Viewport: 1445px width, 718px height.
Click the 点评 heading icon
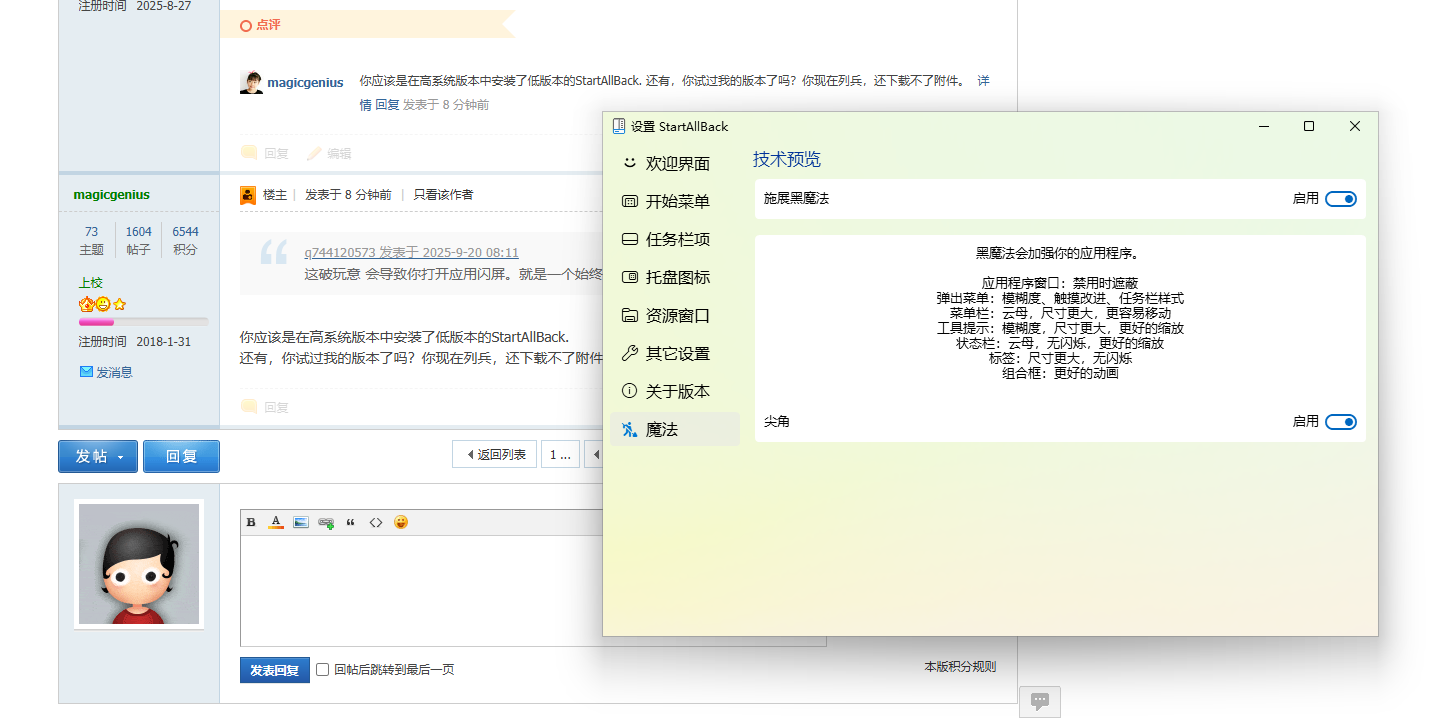coord(246,25)
